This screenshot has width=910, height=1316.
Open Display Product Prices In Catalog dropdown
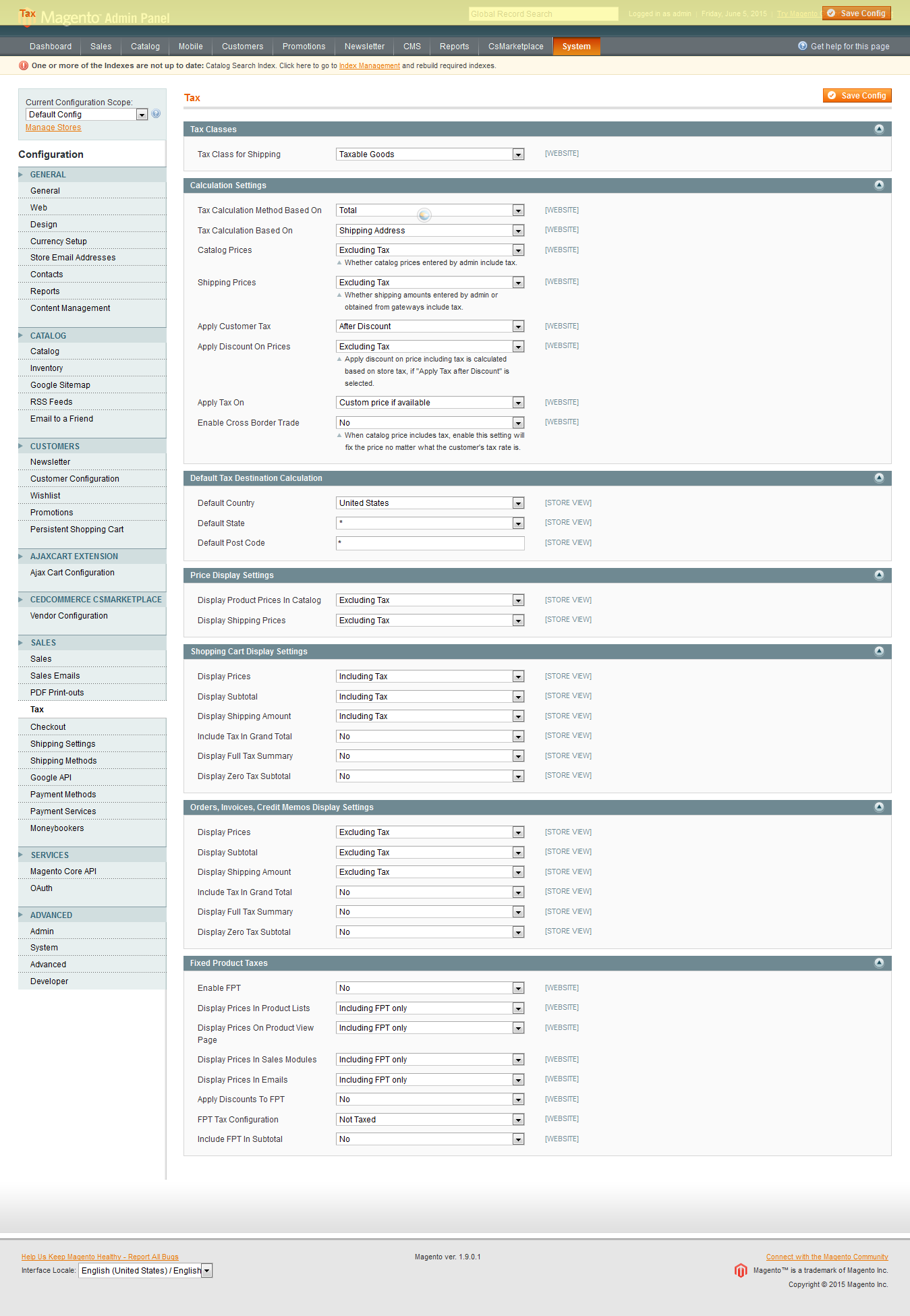[430, 600]
